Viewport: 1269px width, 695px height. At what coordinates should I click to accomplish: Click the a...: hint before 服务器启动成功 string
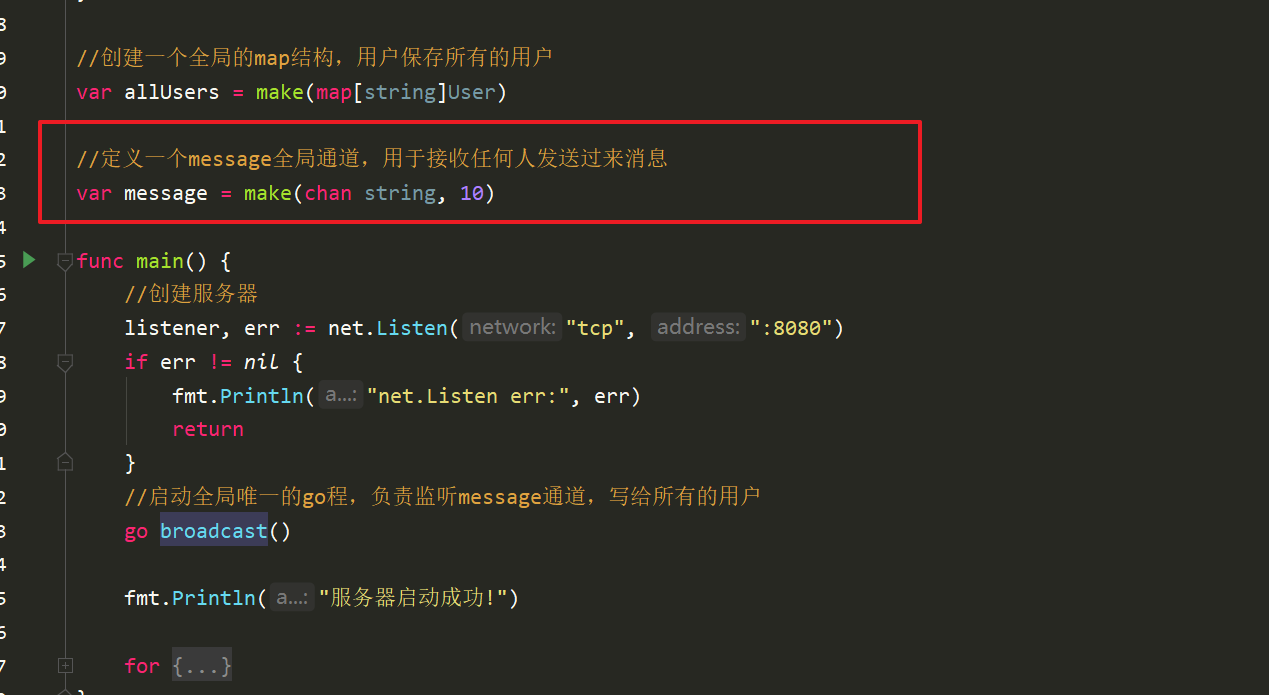click(293, 598)
